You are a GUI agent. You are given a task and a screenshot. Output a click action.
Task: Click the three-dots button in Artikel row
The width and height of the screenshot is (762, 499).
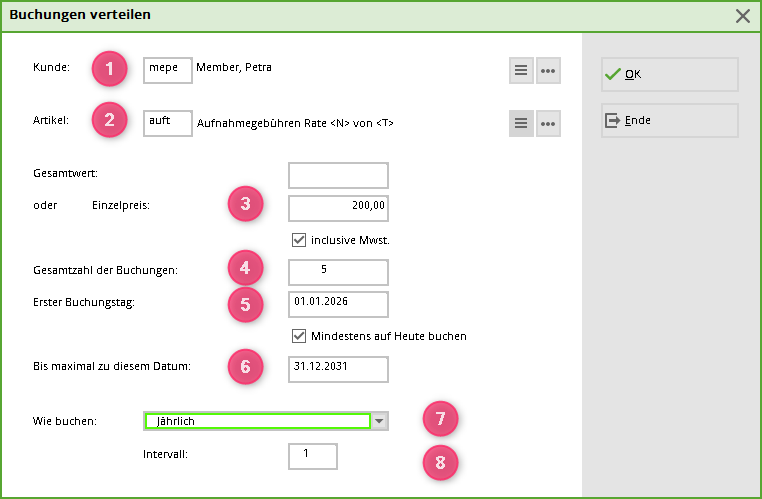coord(548,123)
